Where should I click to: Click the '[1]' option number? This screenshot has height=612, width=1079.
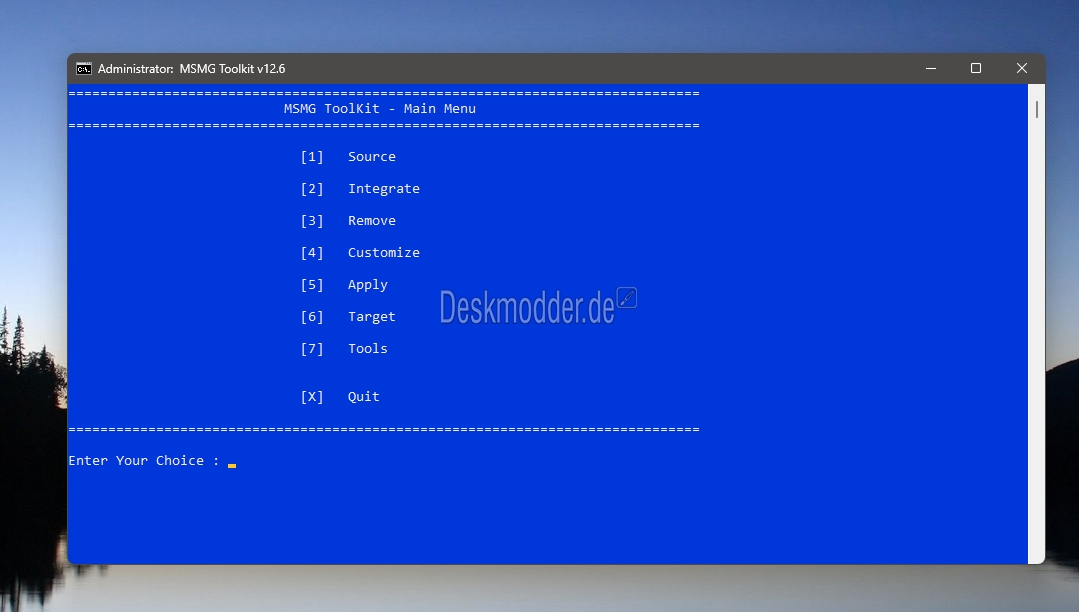click(x=312, y=157)
